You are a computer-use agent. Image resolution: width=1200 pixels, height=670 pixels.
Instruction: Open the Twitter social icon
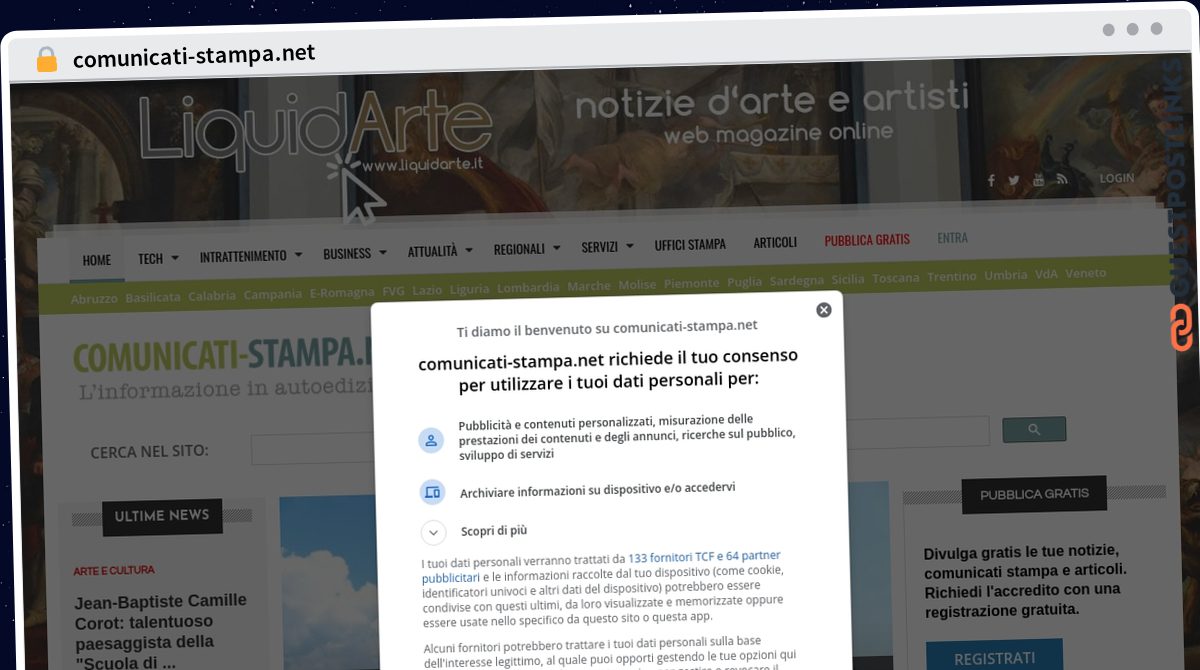1014,181
